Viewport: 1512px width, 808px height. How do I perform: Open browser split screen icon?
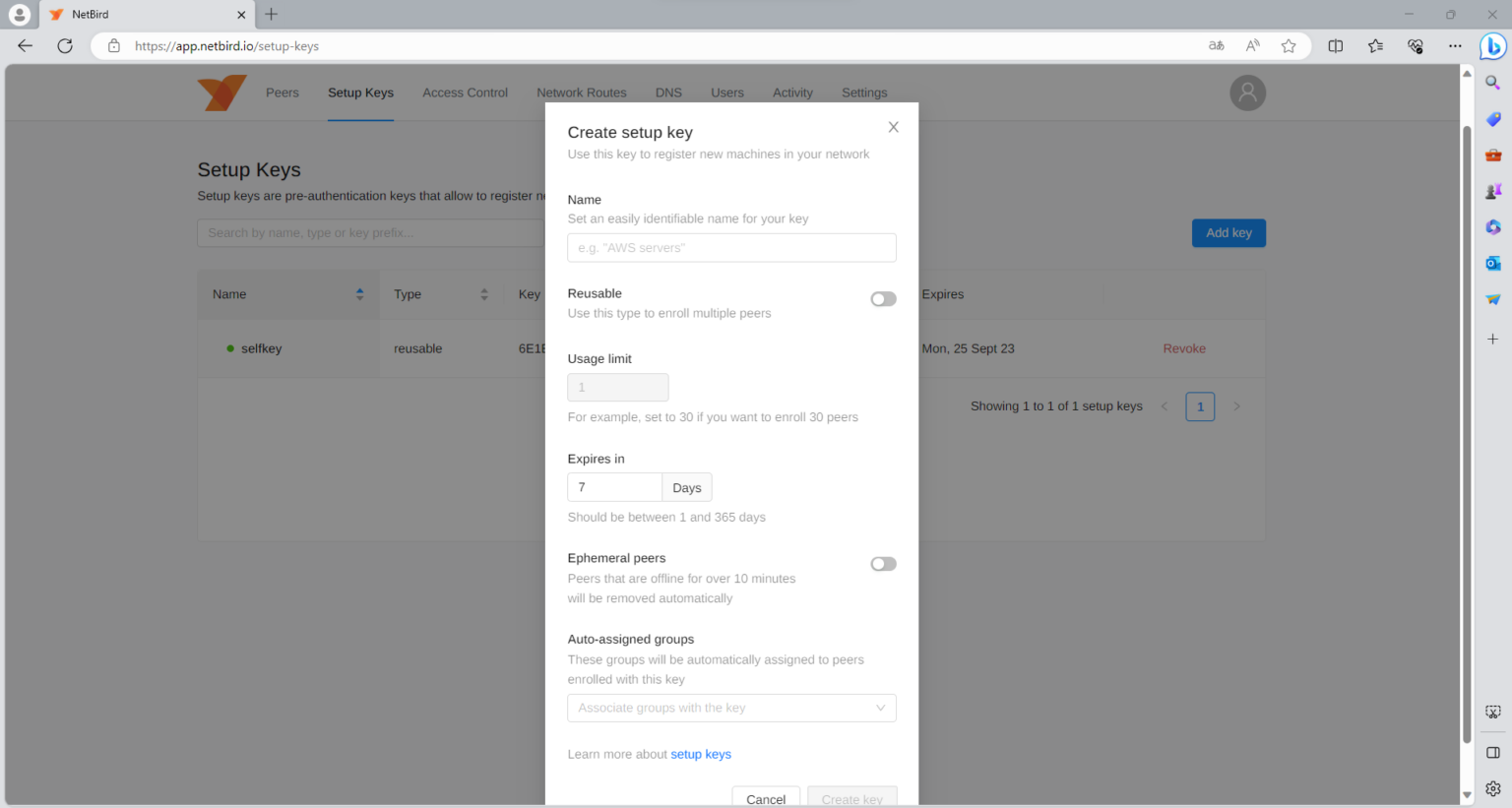click(1336, 46)
